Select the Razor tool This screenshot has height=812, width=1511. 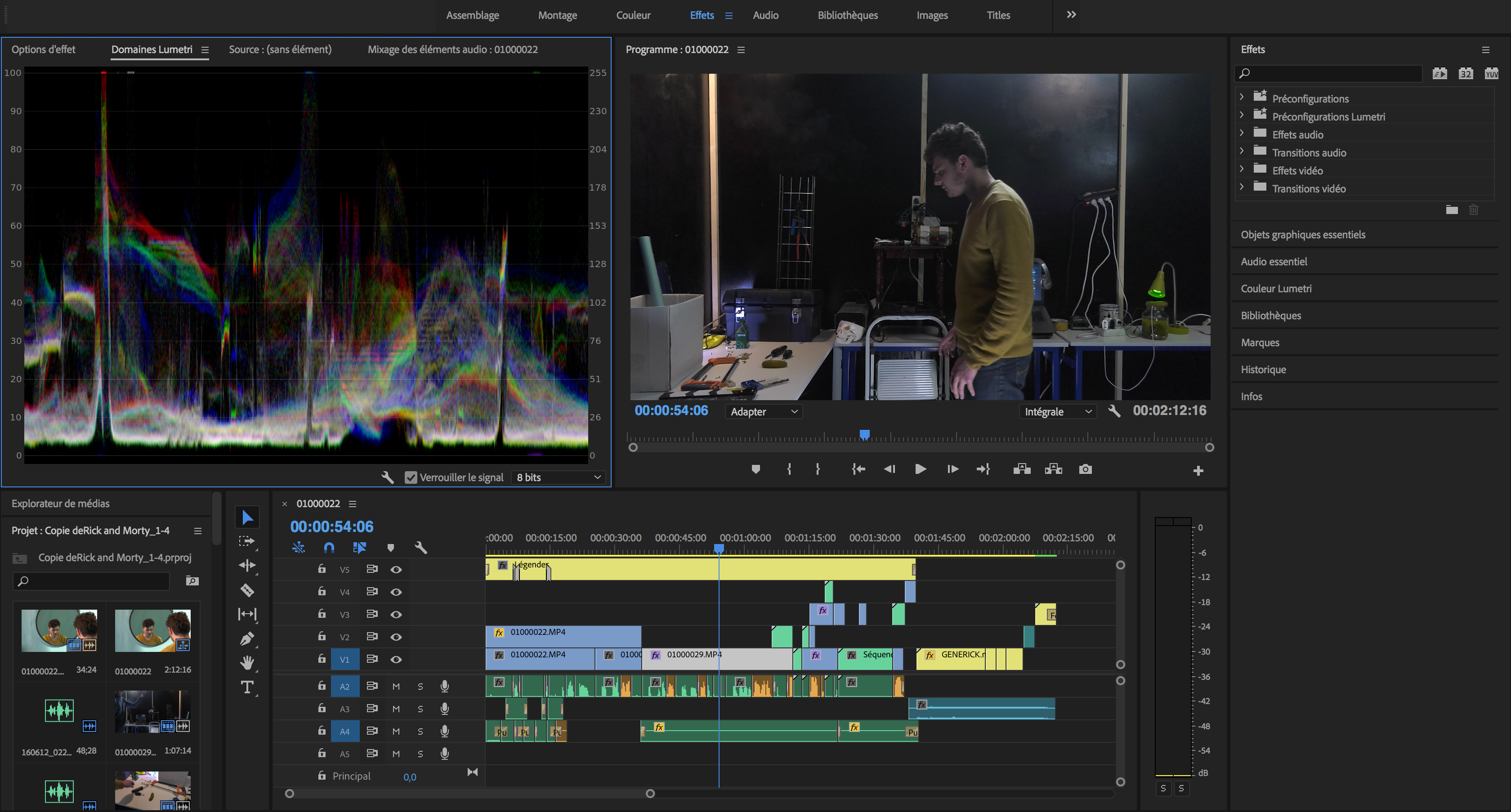coord(247,590)
